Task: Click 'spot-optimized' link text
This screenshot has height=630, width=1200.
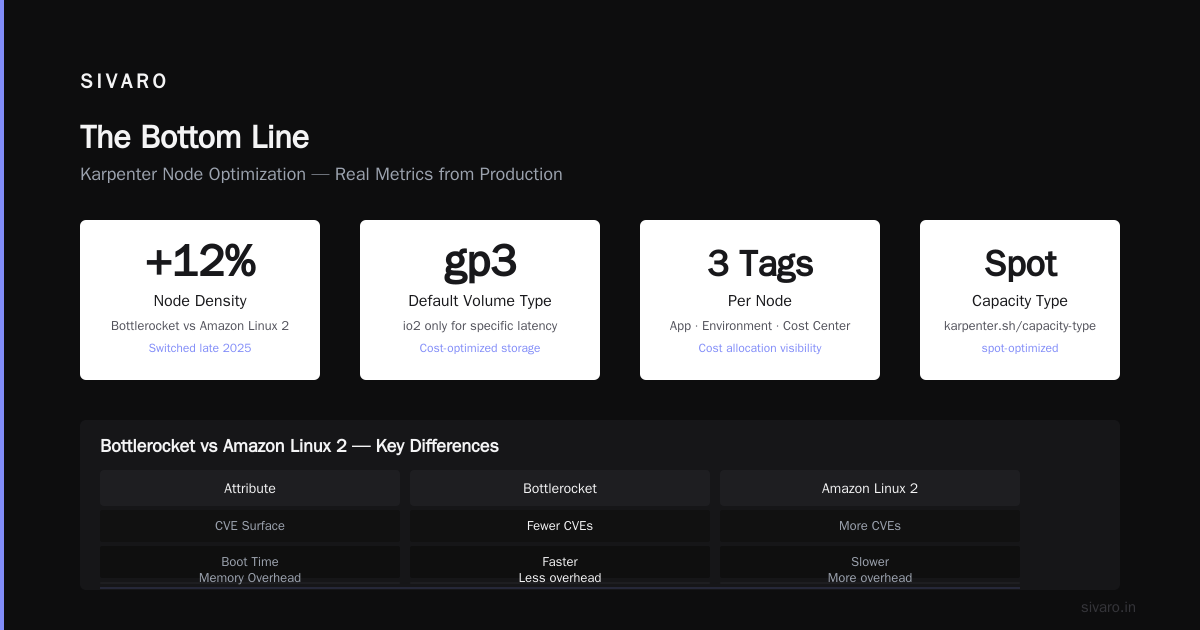Action: point(1020,348)
